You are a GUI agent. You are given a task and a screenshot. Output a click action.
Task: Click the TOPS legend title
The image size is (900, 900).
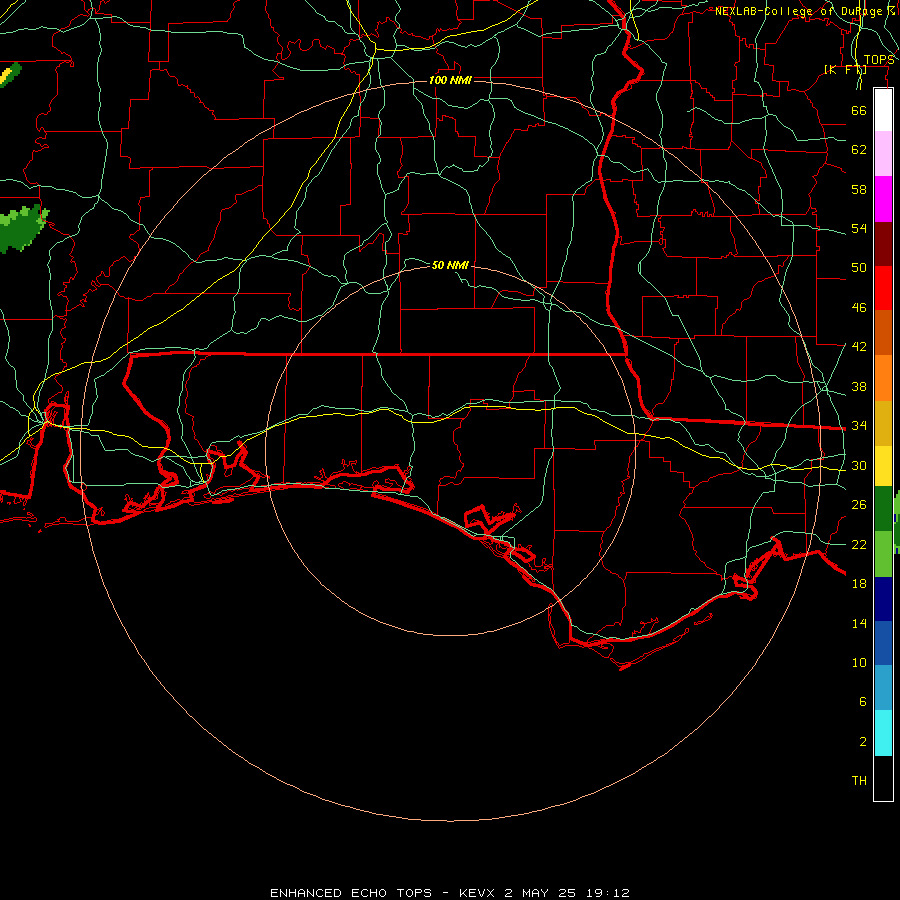879,60
